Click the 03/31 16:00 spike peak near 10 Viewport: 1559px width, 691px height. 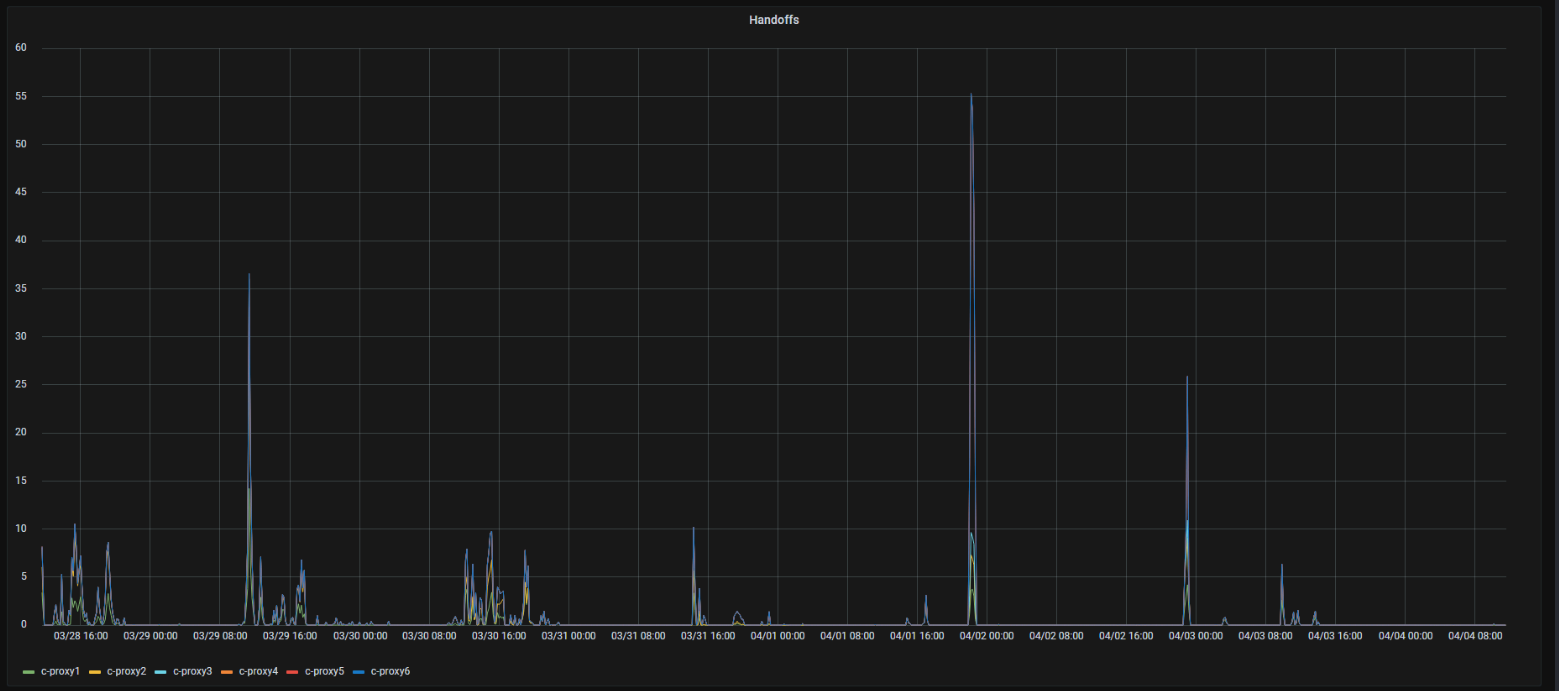[x=693, y=528]
